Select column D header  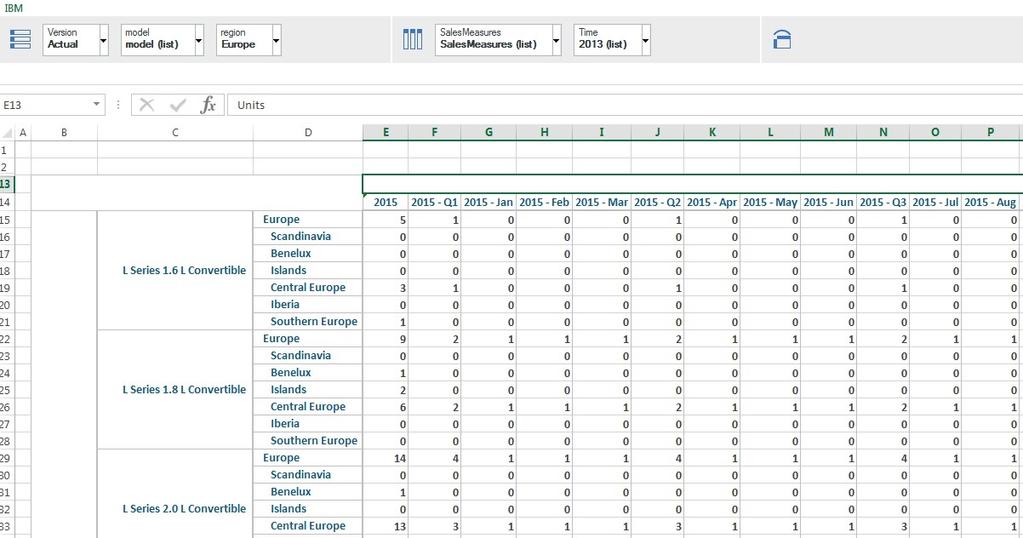(x=308, y=132)
